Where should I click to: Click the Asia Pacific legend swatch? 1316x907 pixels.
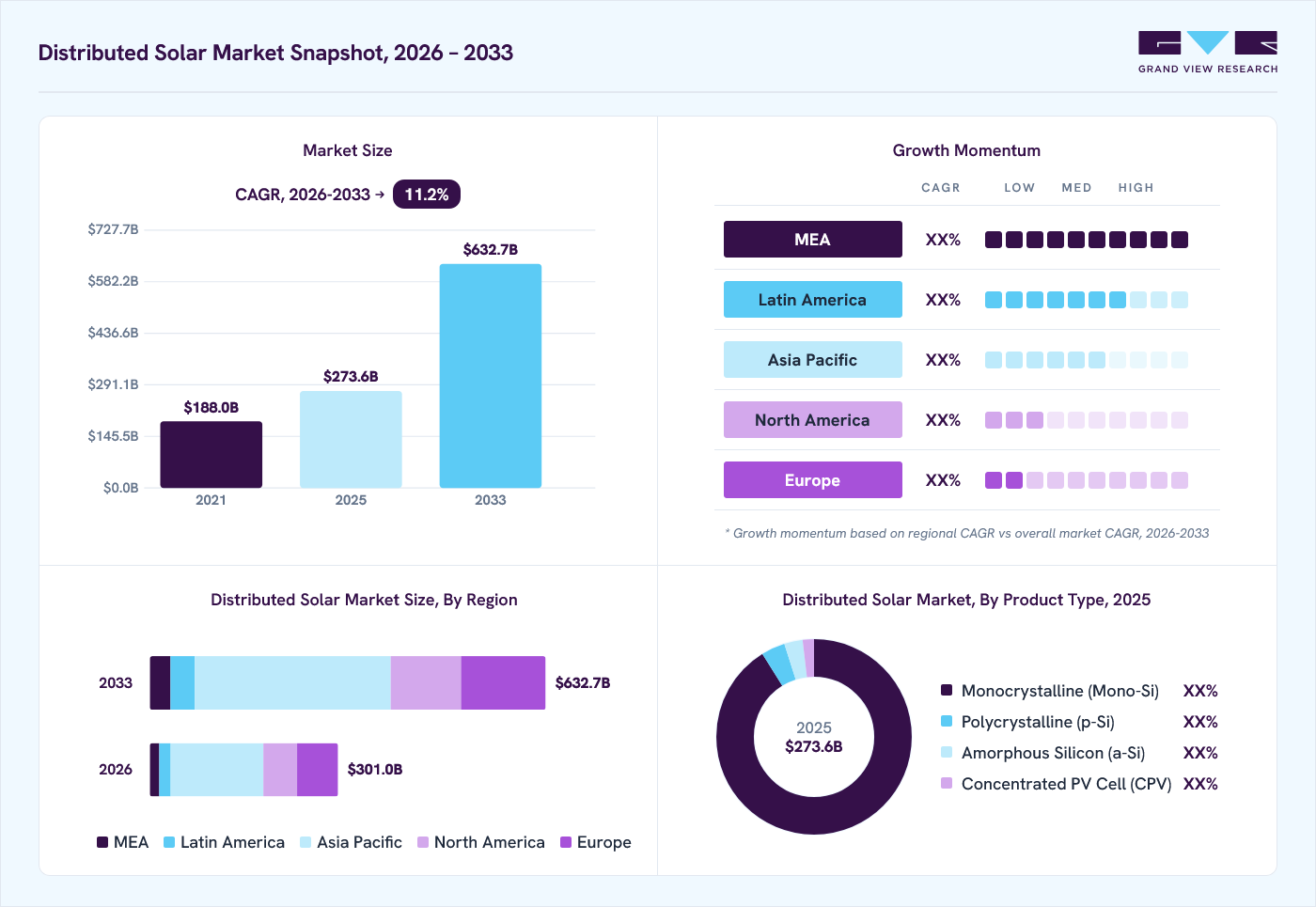[305, 842]
